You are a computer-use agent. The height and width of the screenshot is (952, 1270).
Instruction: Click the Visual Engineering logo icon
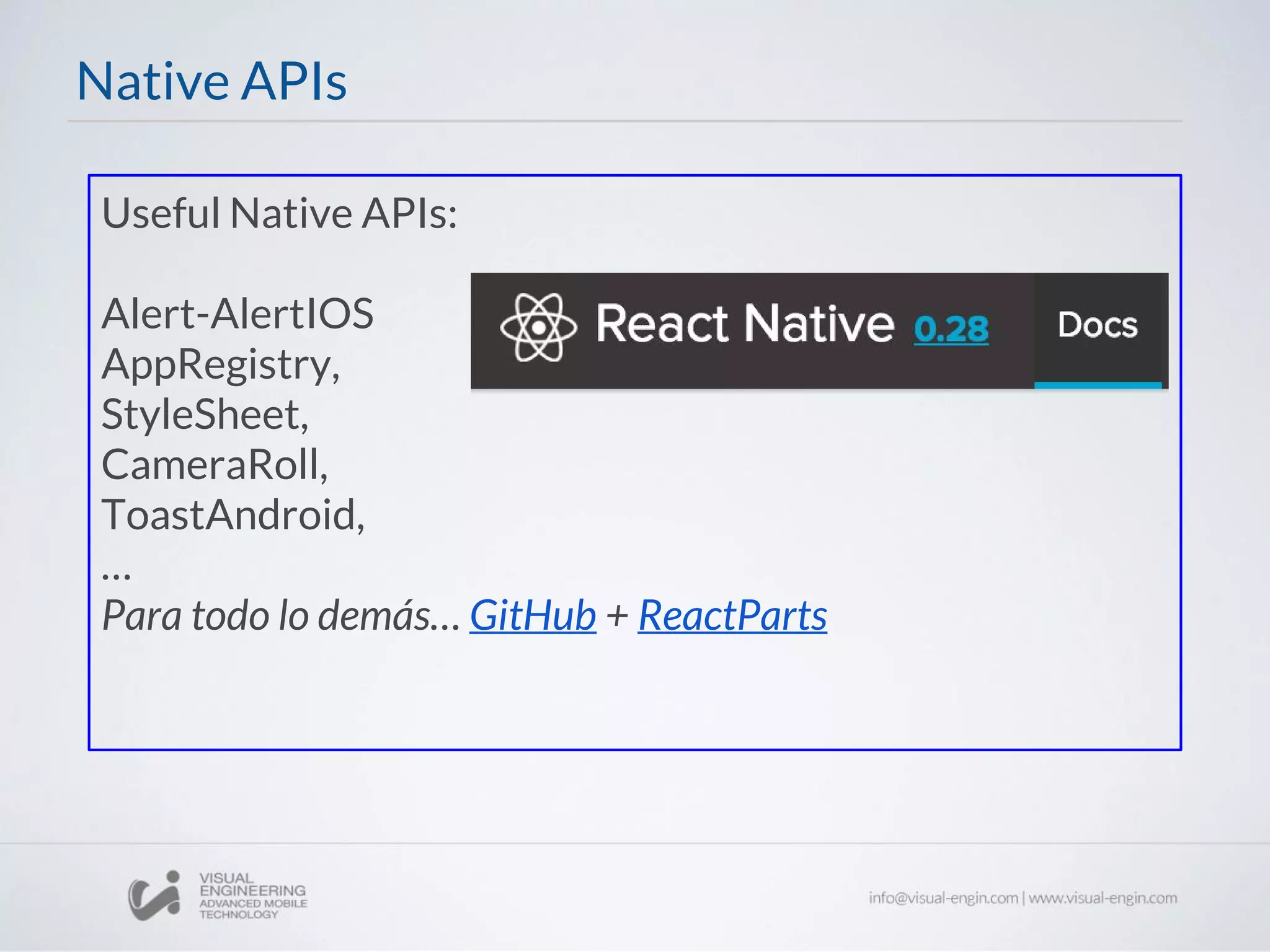tap(155, 896)
